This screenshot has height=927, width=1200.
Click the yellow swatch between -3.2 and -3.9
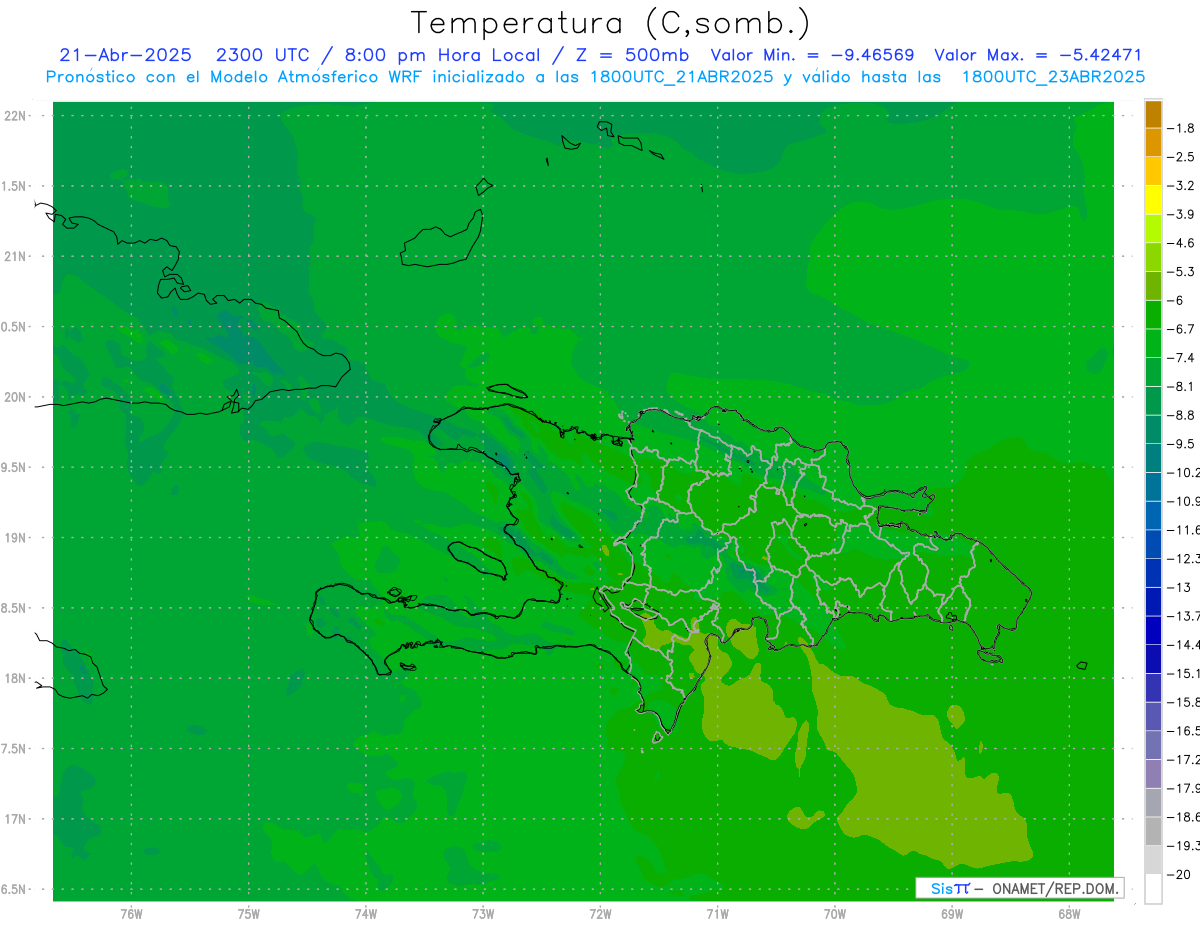pos(1153,199)
